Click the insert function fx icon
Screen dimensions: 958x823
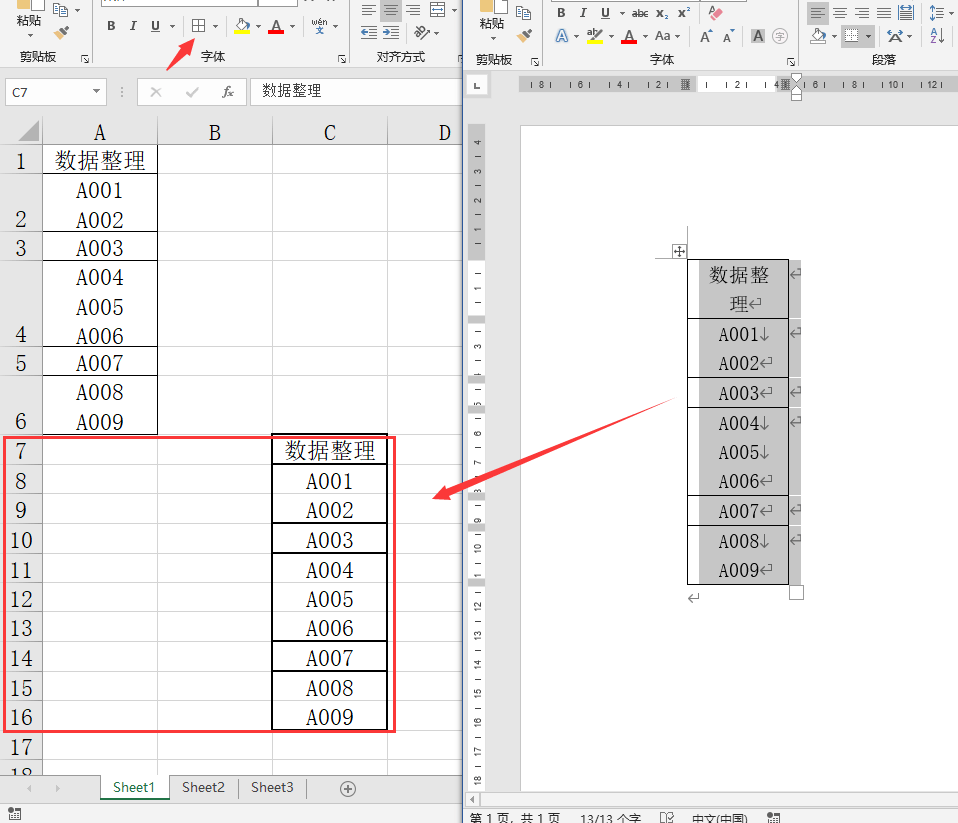228,92
